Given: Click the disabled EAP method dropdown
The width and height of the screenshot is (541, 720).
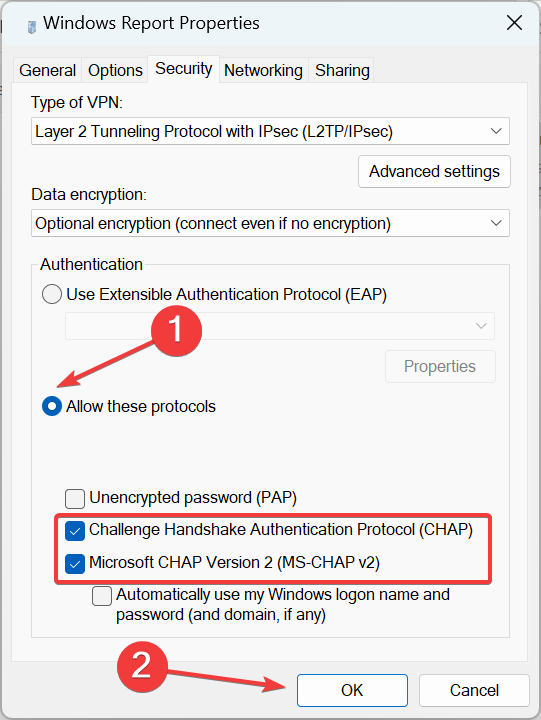Looking at the screenshot, I should tap(280, 326).
